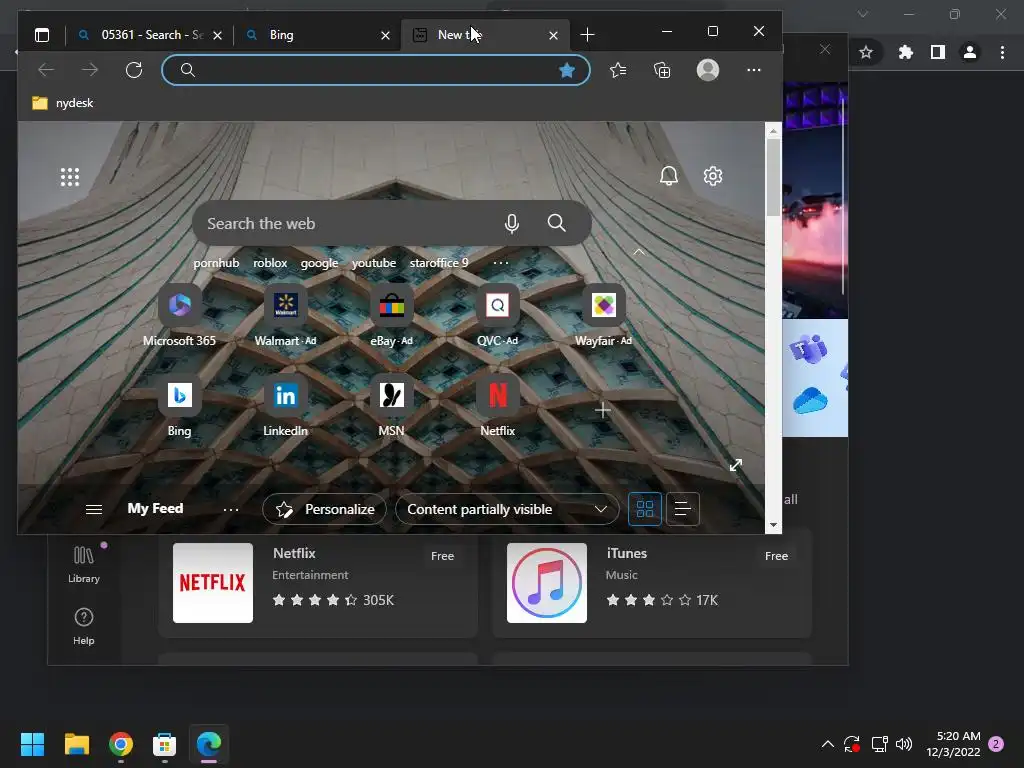Open Chrome extensions puzzle icon
Image resolution: width=1024 pixels, height=768 pixels.
pyautogui.click(x=905, y=52)
